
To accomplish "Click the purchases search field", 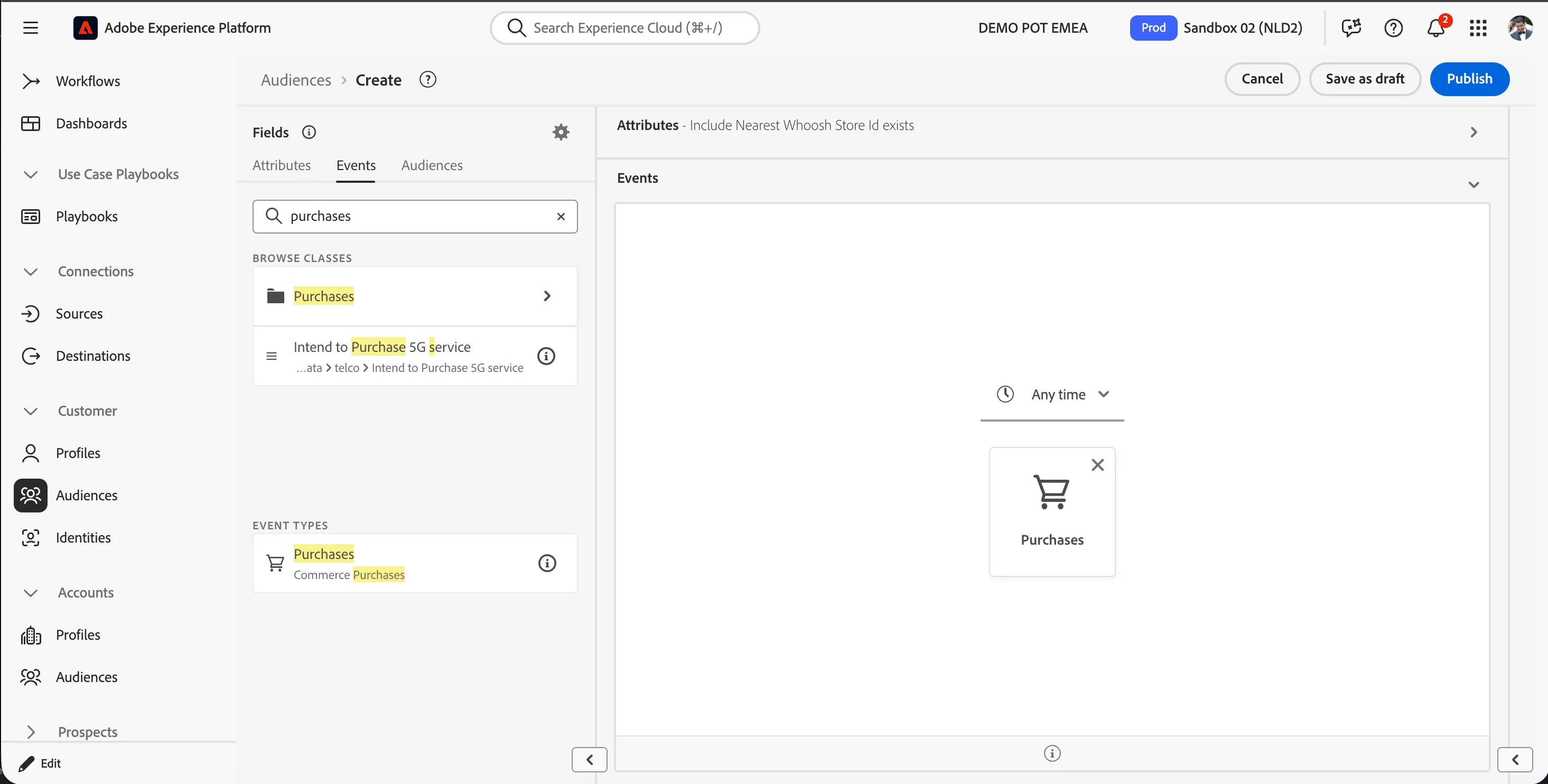I will point(415,216).
